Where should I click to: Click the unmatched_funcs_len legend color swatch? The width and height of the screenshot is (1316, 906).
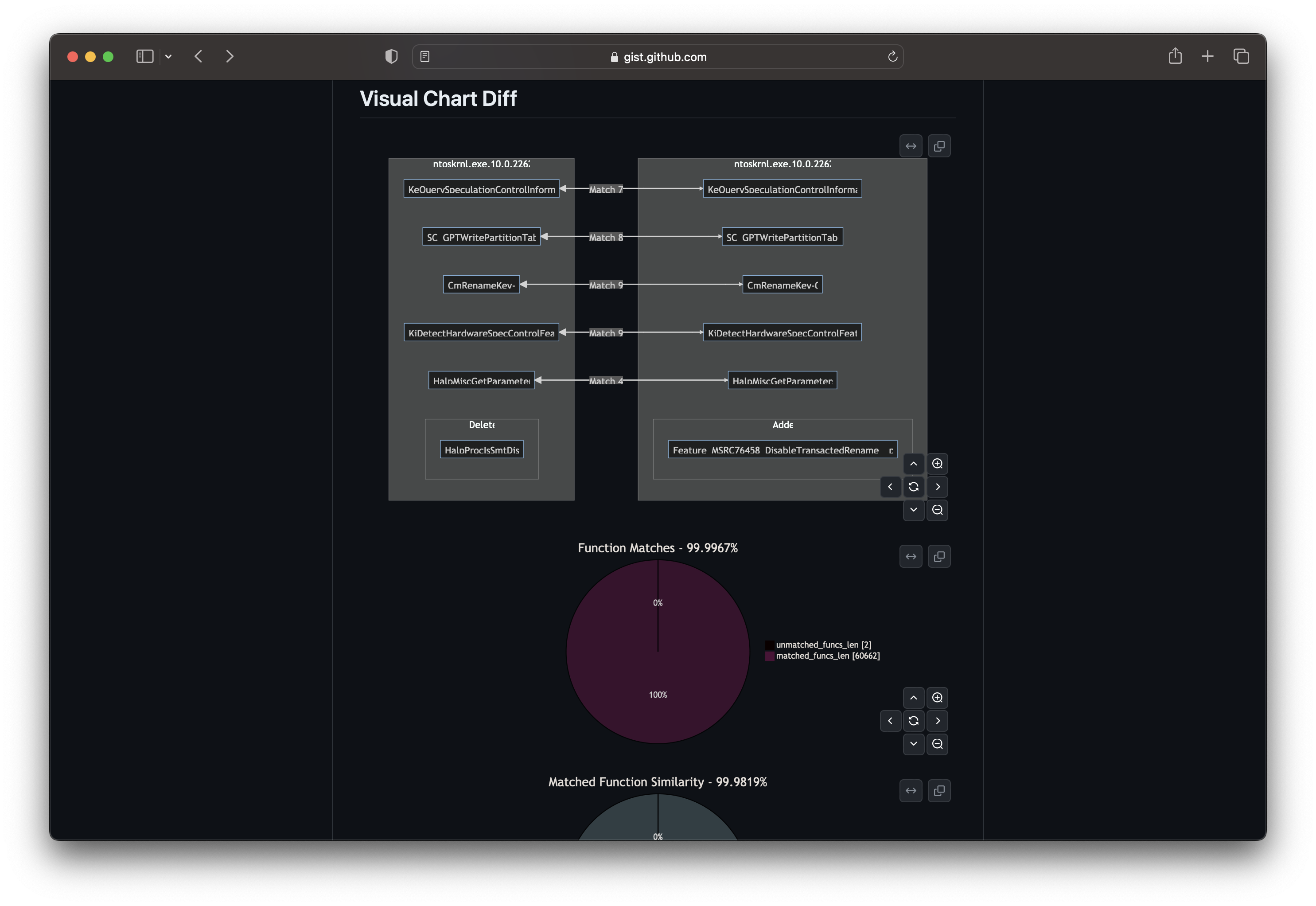point(769,645)
